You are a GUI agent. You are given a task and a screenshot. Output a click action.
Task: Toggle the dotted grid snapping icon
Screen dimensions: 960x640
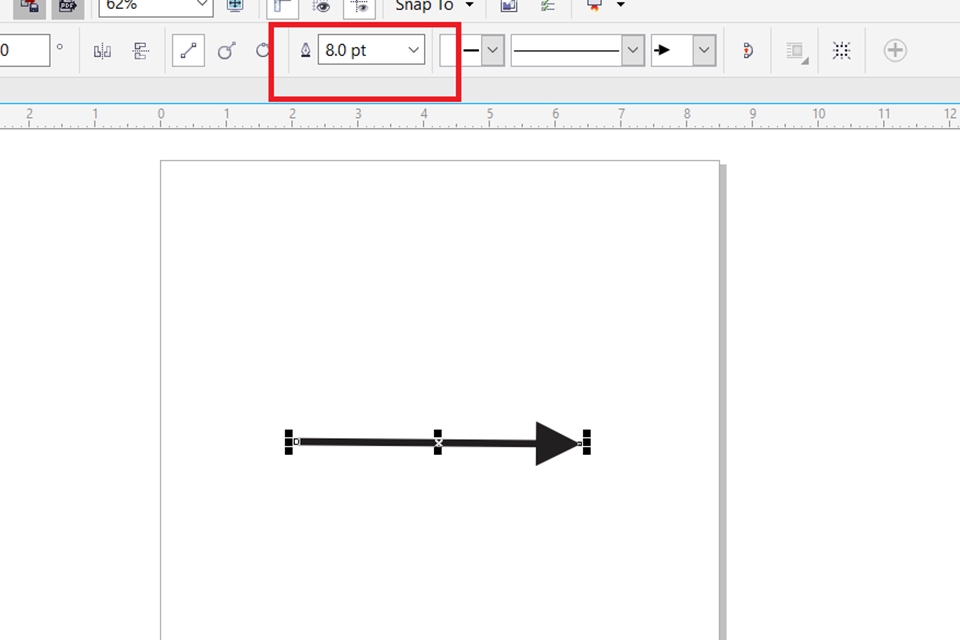tap(841, 50)
